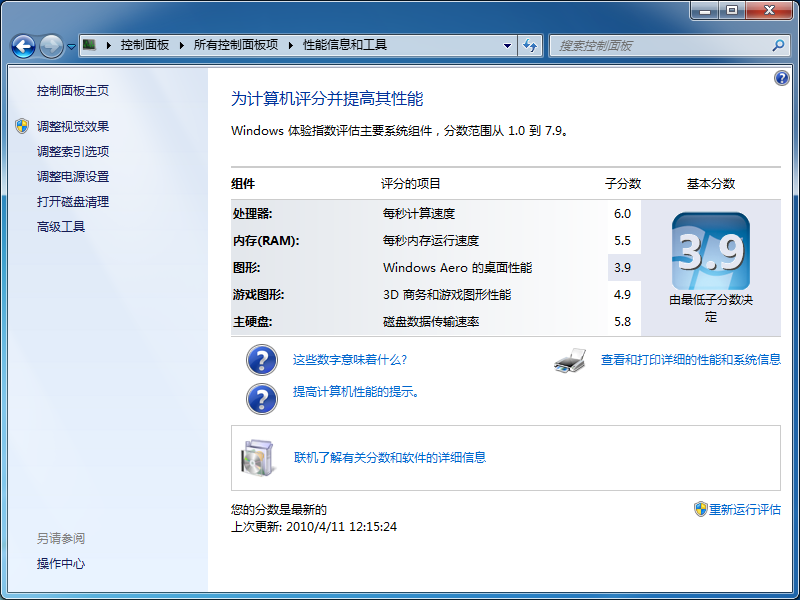
Task: Click the help question mark icon
Action: tap(781, 78)
